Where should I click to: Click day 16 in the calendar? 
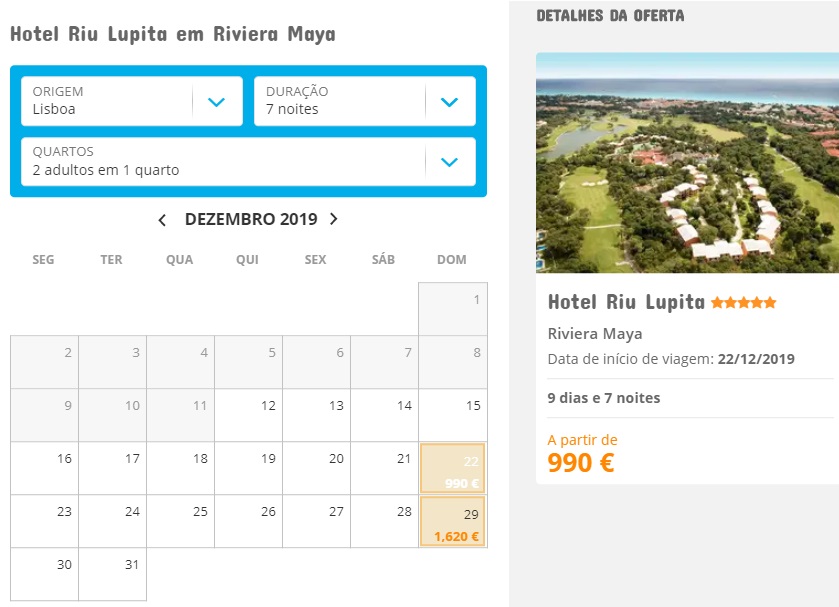click(45, 468)
